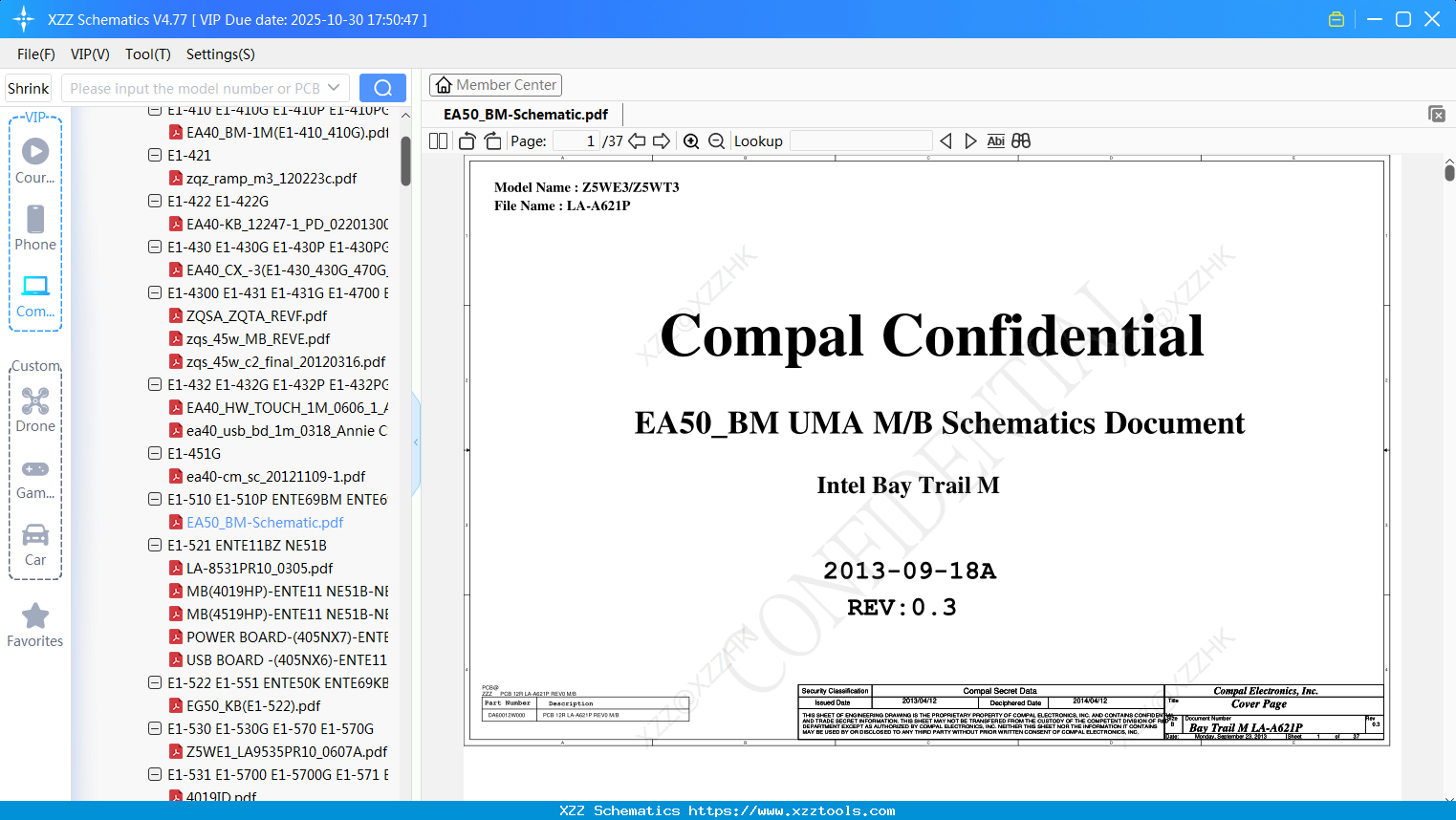1456x820 pixels.
Task: Rotate the page clockwise
Action: coord(493,141)
